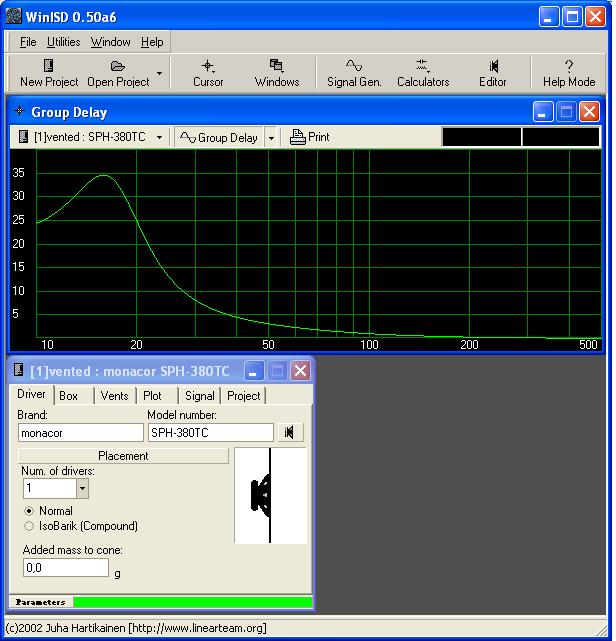Screen dimensions: 616x641
Task: Open the driver Editor from toolbar
Action: [x=493, y=73]
